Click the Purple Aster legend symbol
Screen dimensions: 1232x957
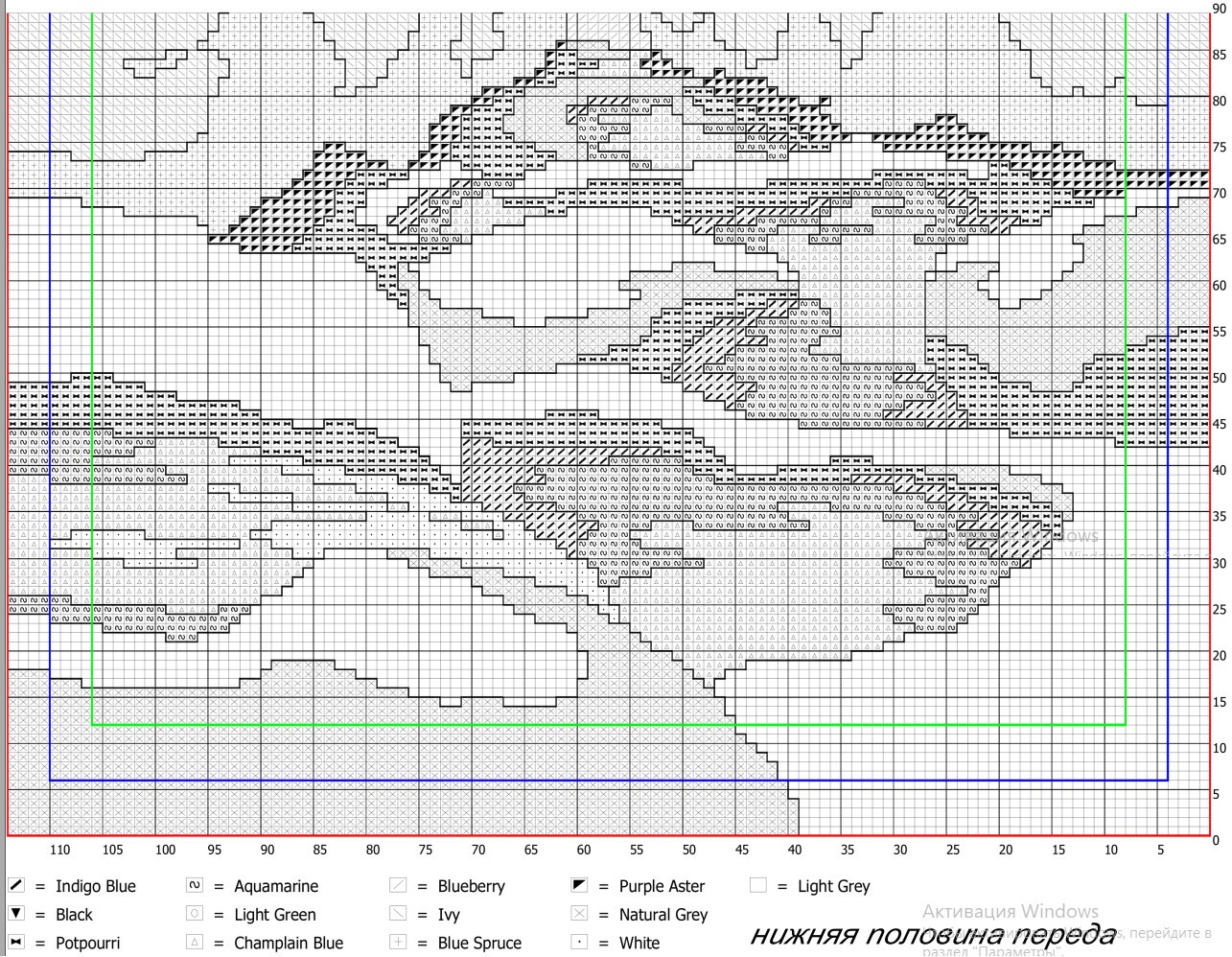(579, 885)
